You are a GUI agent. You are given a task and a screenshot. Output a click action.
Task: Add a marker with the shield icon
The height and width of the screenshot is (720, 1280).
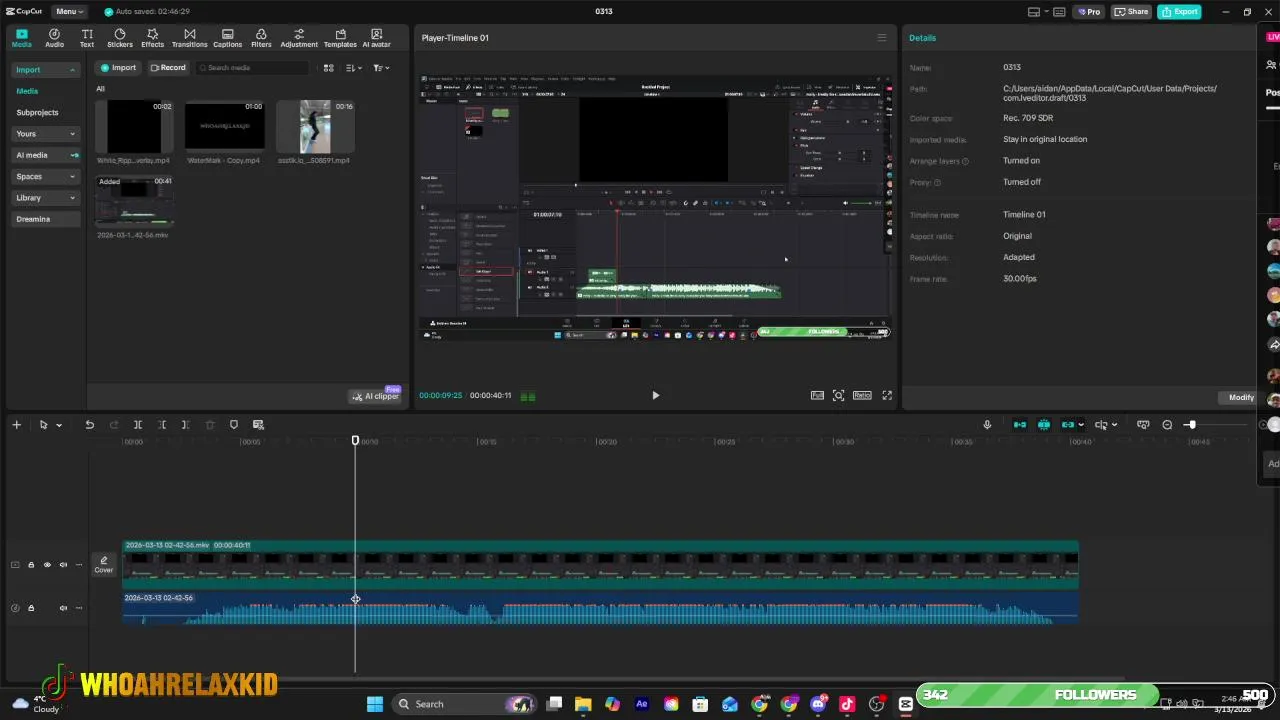tap(234, 425)
